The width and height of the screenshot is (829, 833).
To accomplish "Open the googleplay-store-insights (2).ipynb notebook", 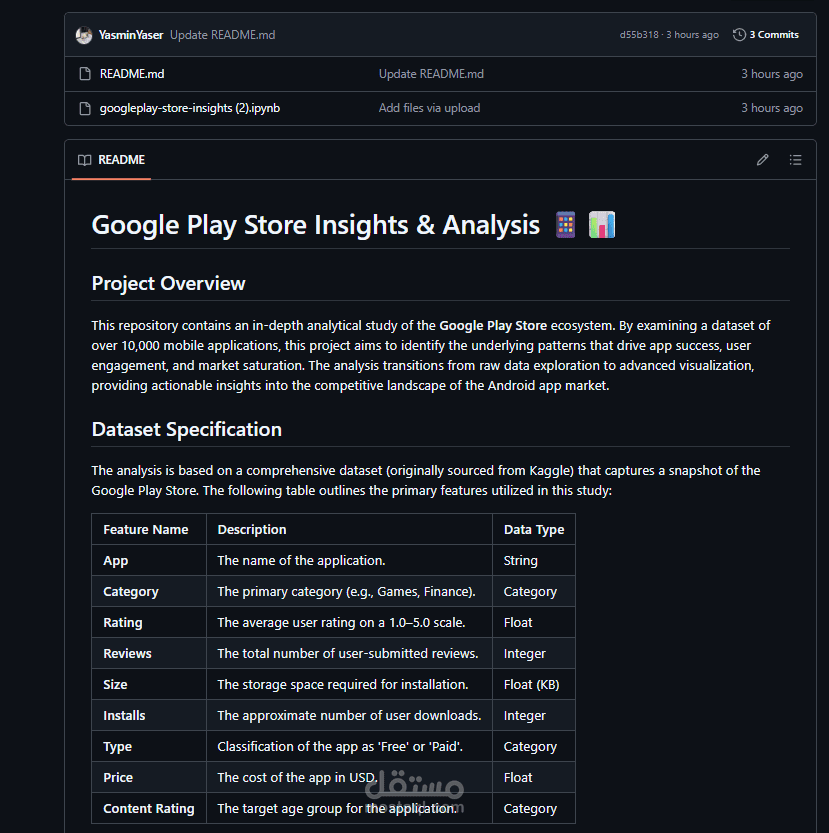I will point(189,107).
